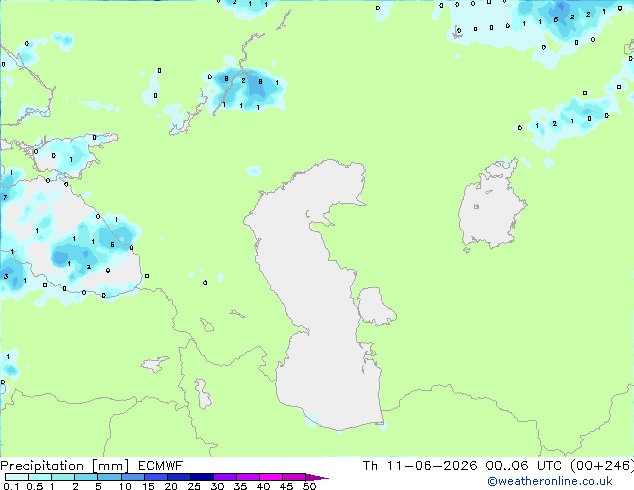634x490 pixels.
Task: Click the 0.5–1 mm legend color box
Action: click(40, 477)
